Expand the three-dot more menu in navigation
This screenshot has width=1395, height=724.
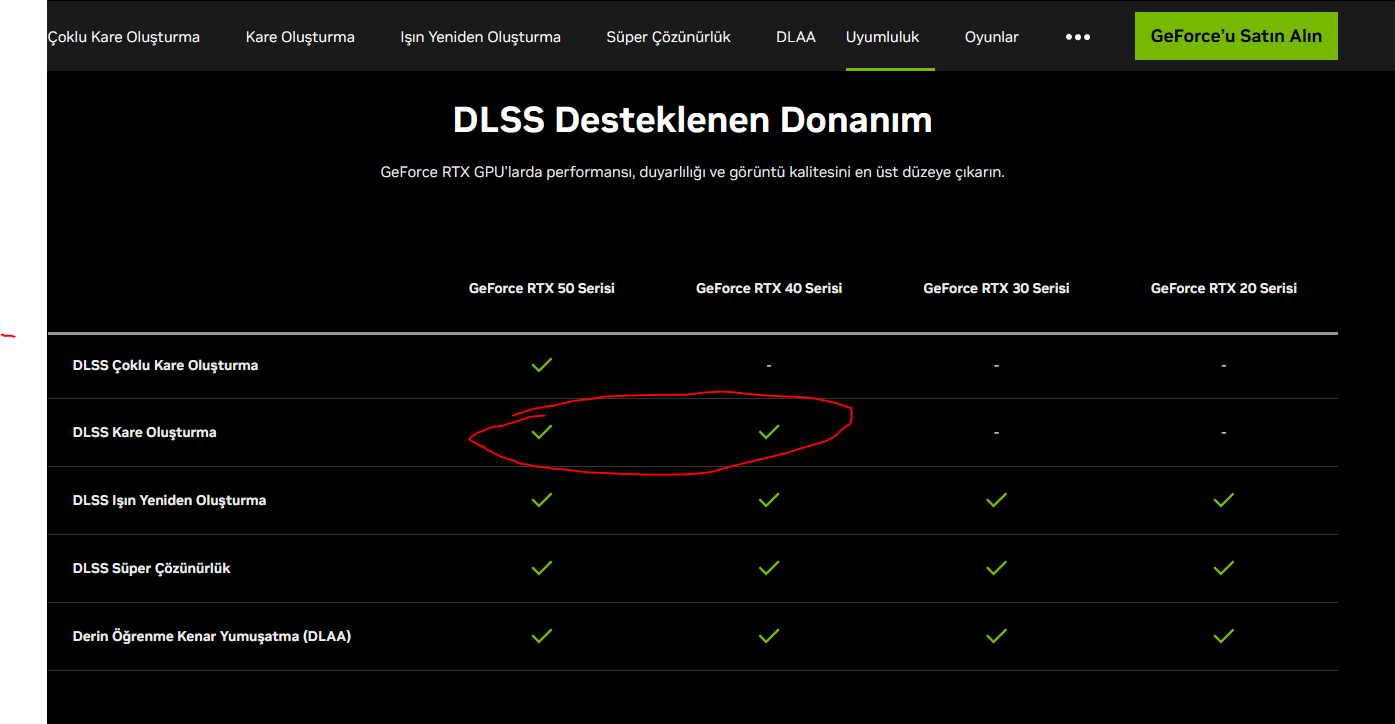[x=1077, y=37]
